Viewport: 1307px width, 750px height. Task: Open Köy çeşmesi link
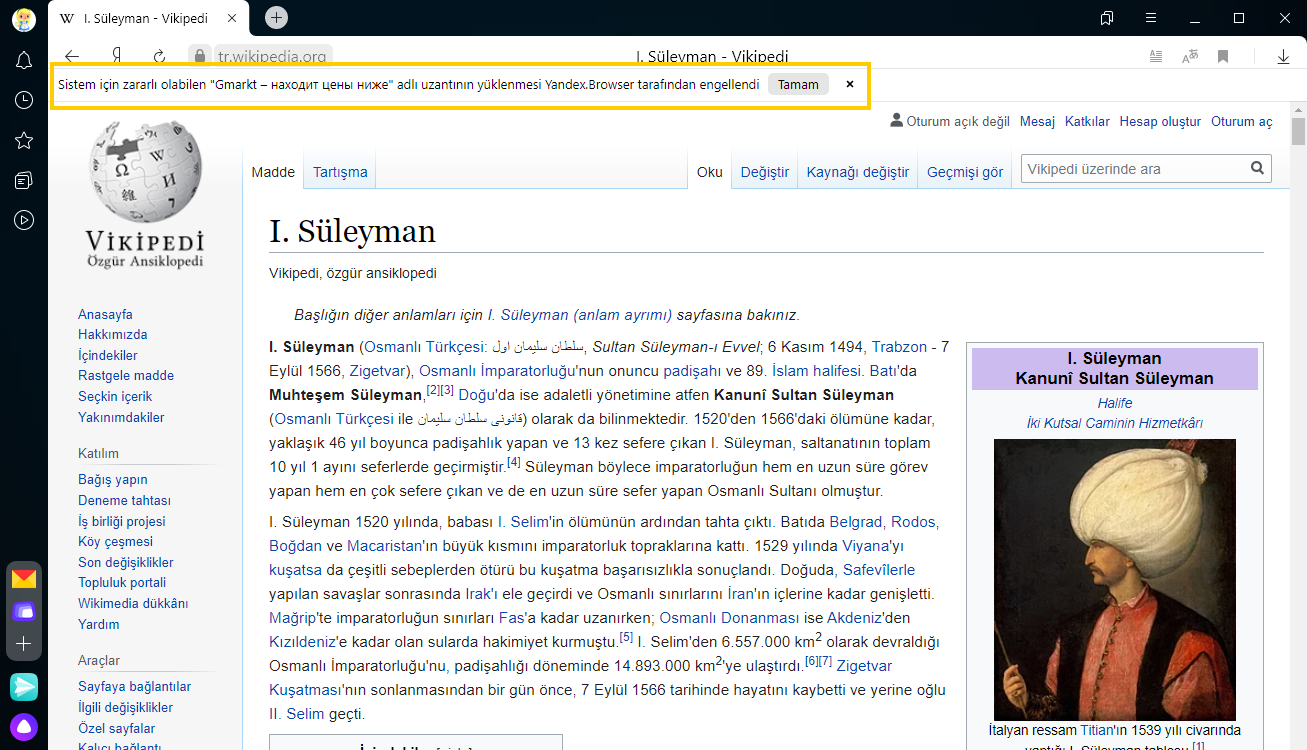point(115,541)
